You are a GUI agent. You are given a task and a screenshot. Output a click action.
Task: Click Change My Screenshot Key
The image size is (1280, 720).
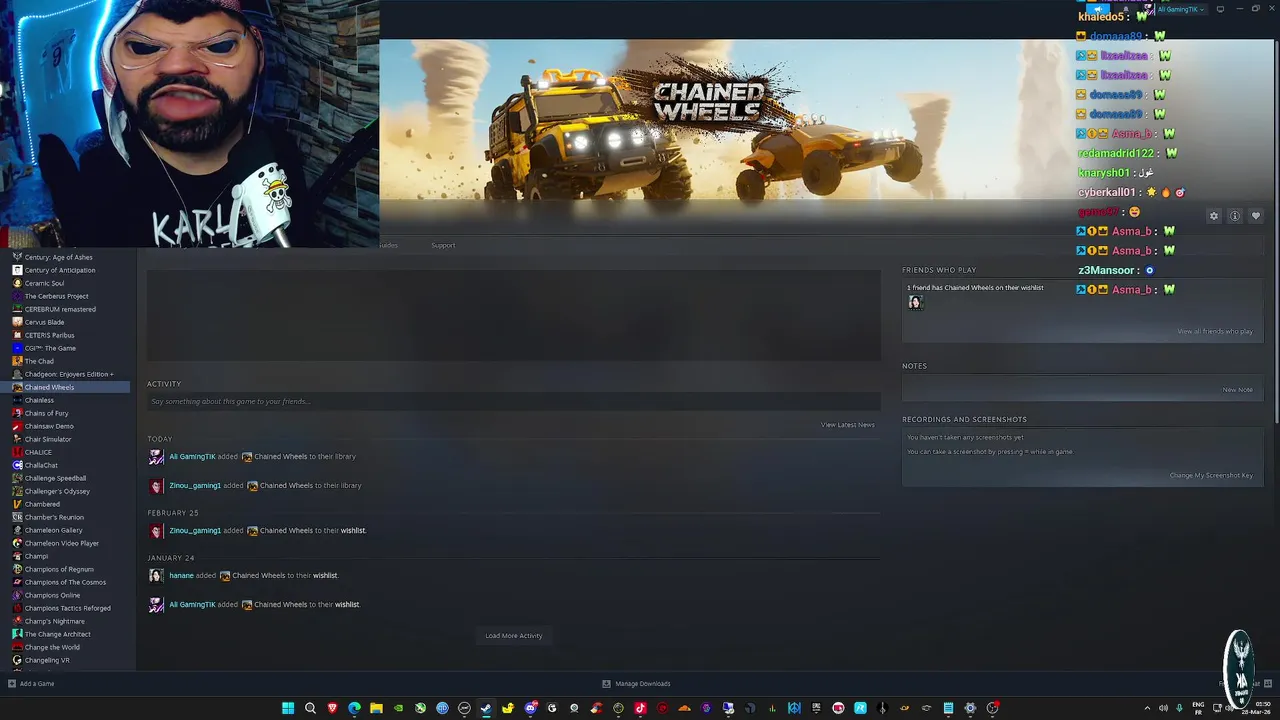pos(1211,475)
